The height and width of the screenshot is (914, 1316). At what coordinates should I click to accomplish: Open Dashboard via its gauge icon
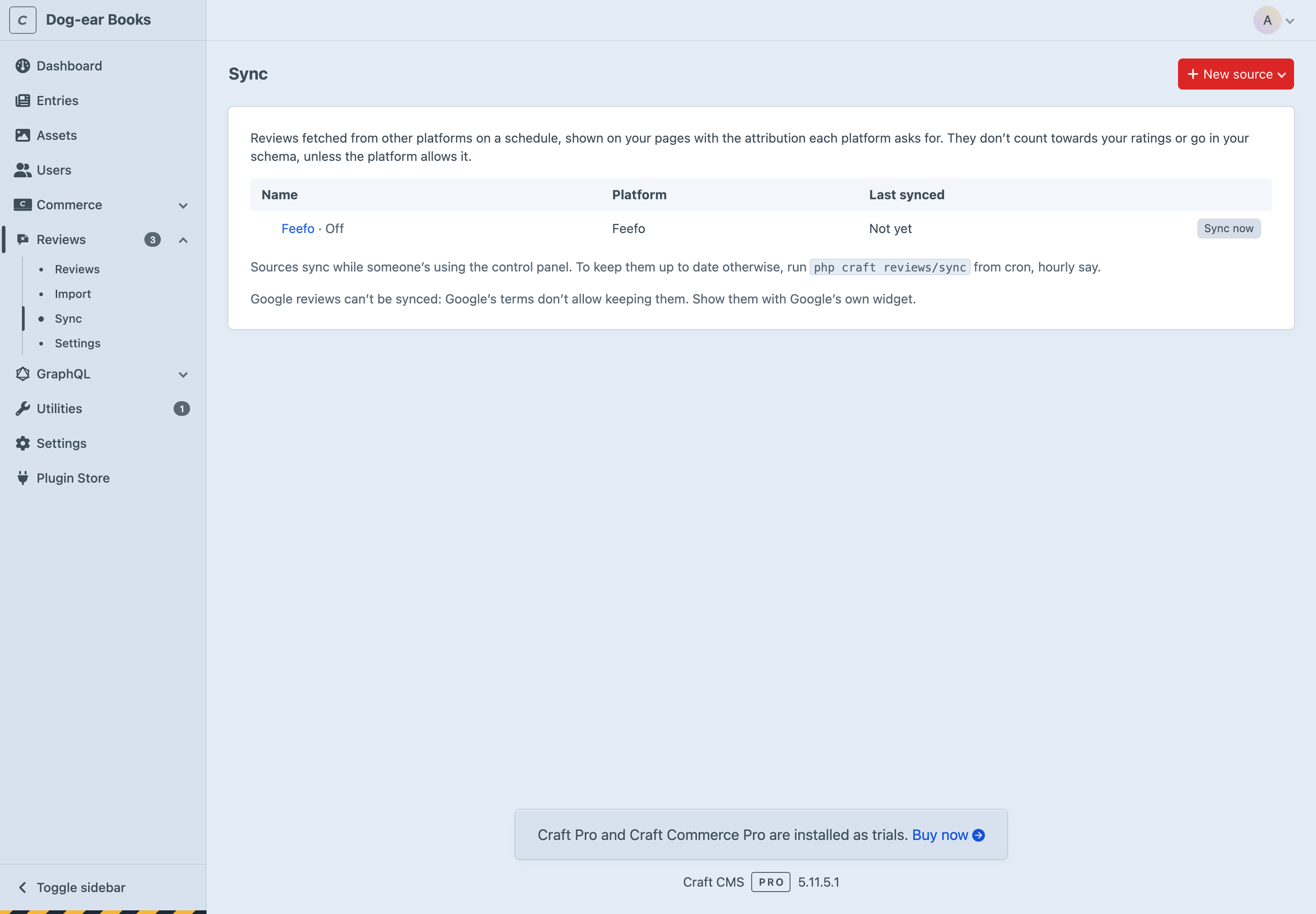point(22,66)
